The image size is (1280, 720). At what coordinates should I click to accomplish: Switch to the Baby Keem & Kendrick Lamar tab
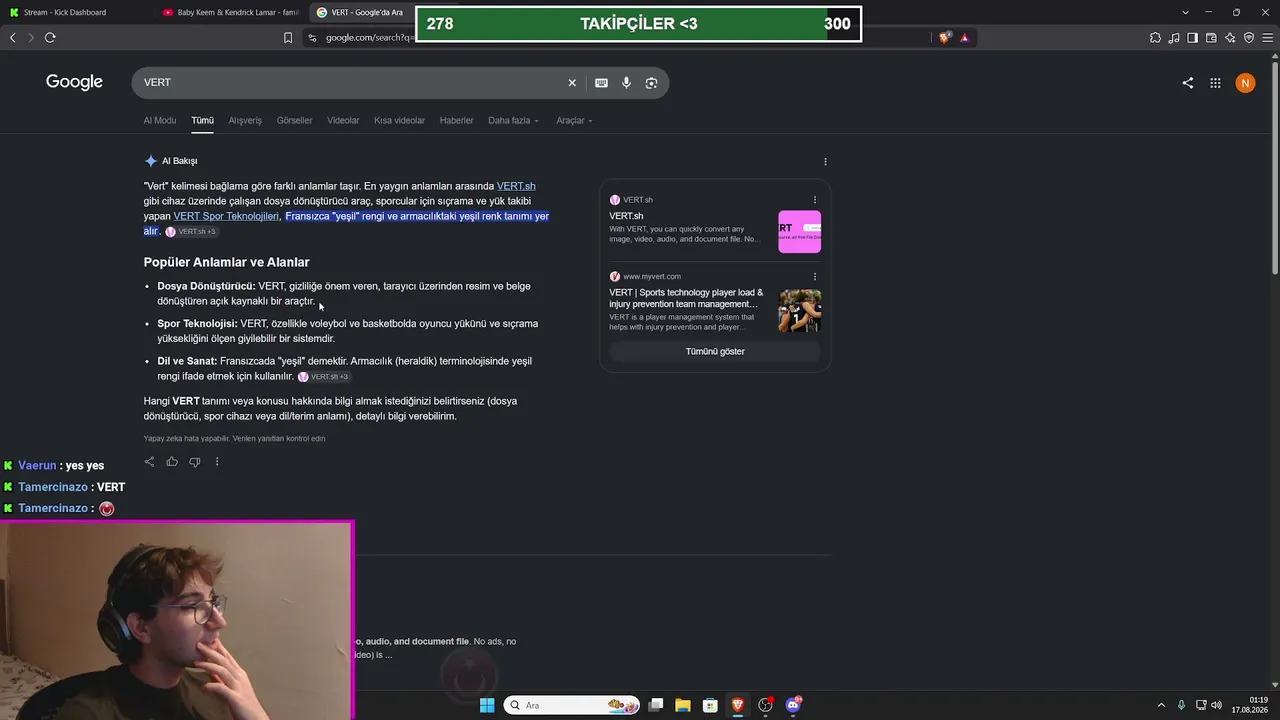(x=231, y=12)
